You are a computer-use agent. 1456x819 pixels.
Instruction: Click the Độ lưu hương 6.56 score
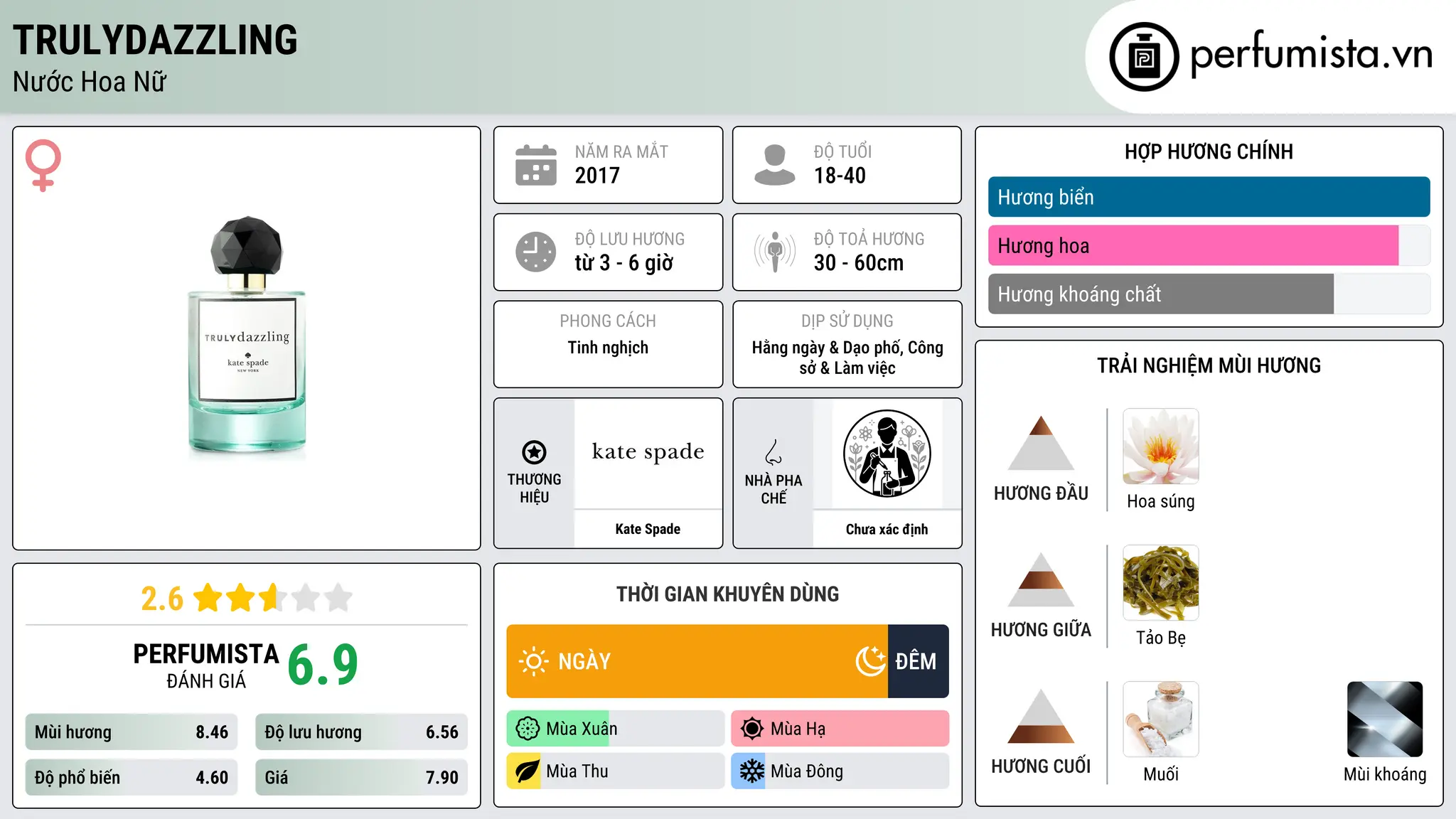click(361, 732)
